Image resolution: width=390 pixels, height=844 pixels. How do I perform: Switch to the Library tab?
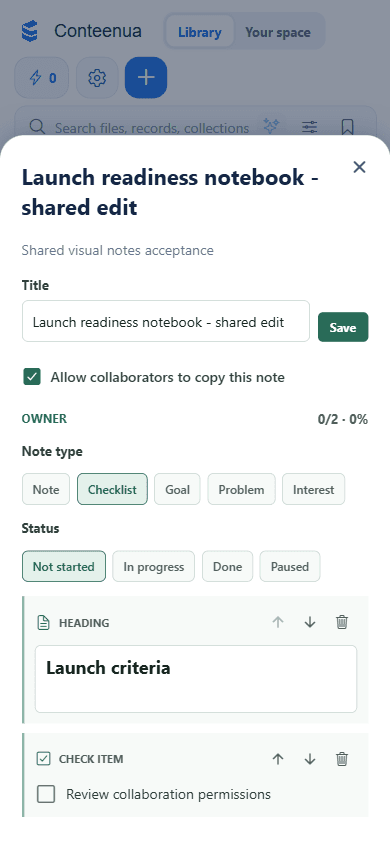(x=200, y=32)
